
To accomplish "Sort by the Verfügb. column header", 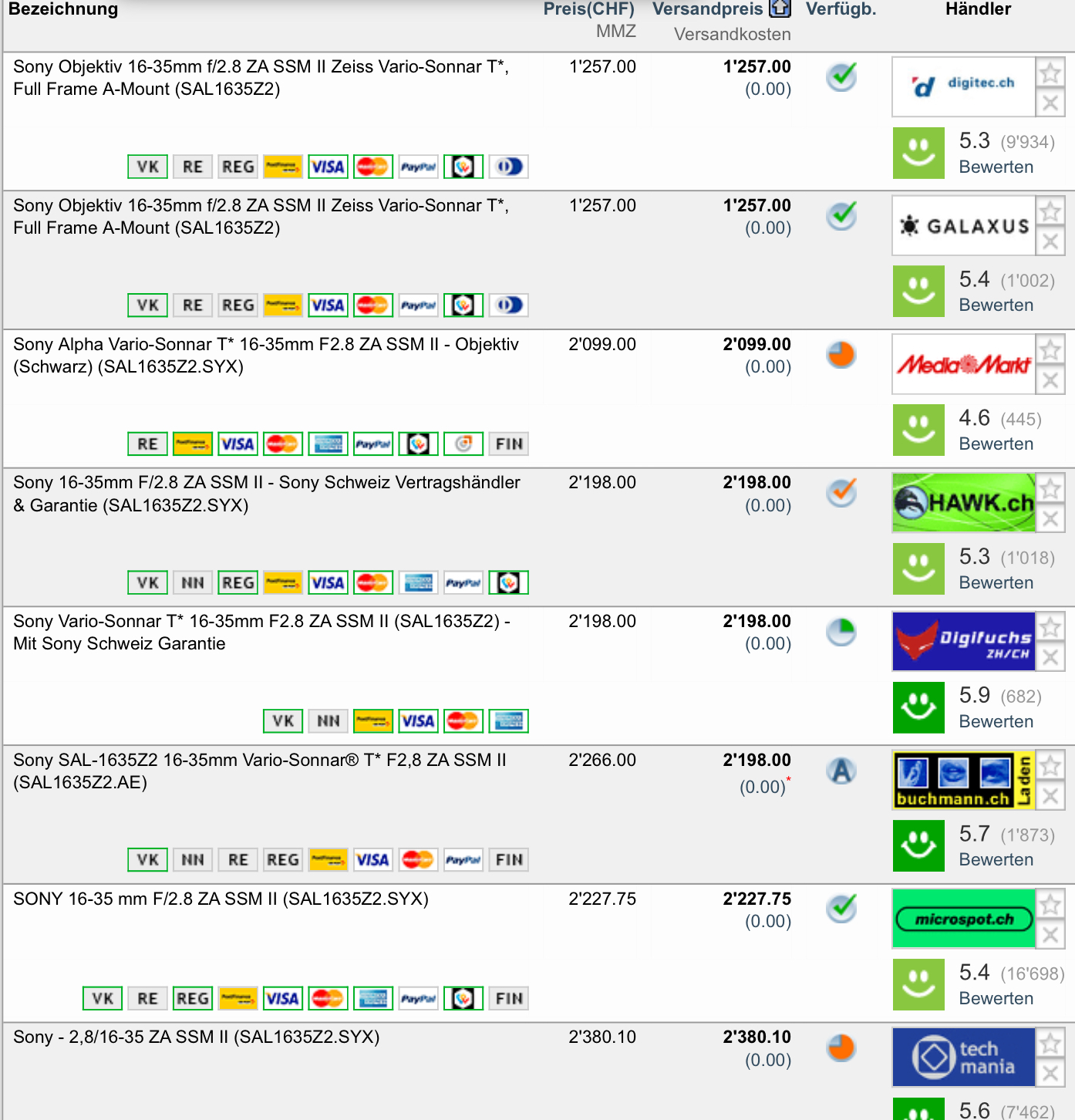I will pyautogui.click(x=841, y=9).
